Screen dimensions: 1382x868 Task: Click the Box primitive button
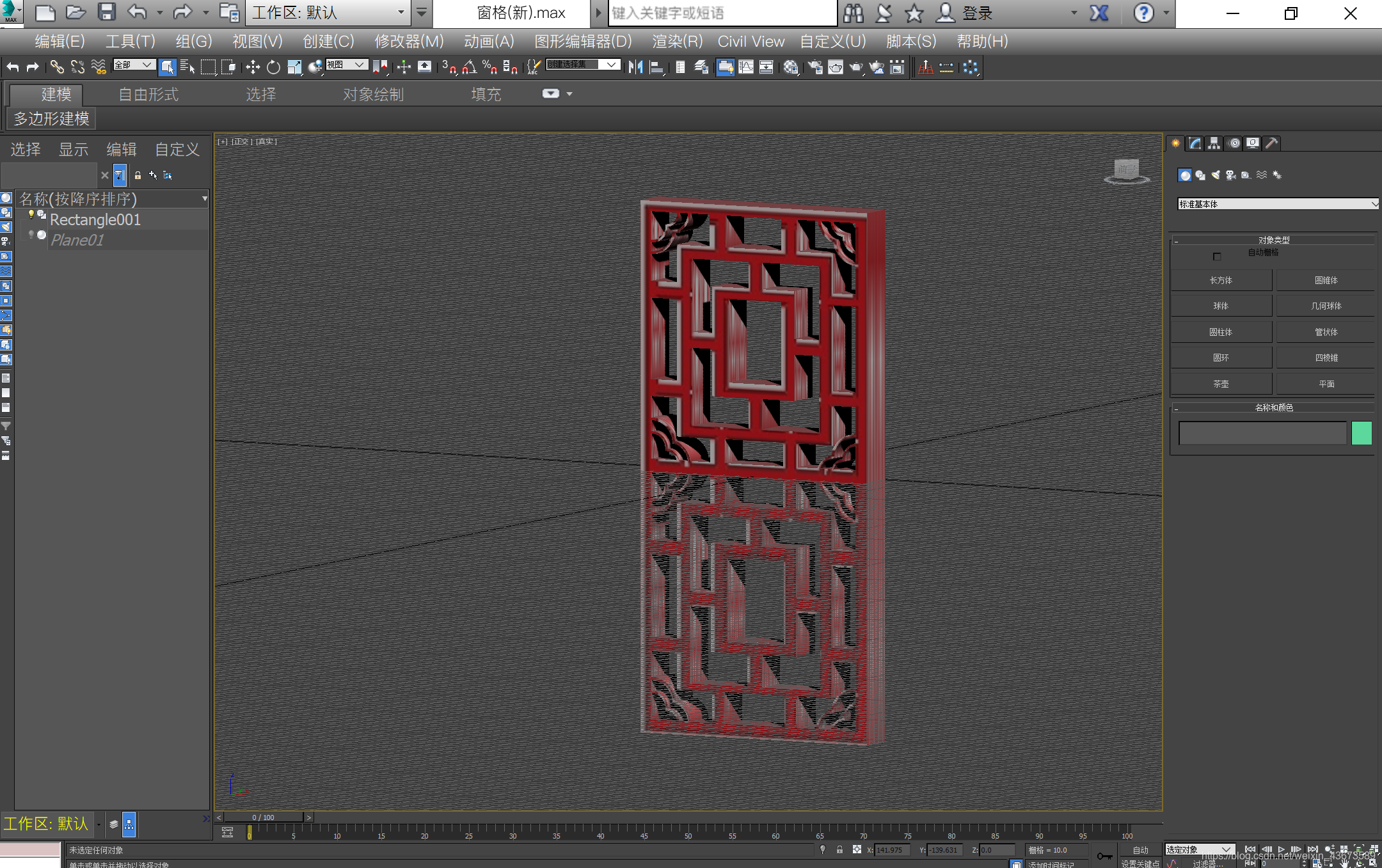click(1221, 280)
